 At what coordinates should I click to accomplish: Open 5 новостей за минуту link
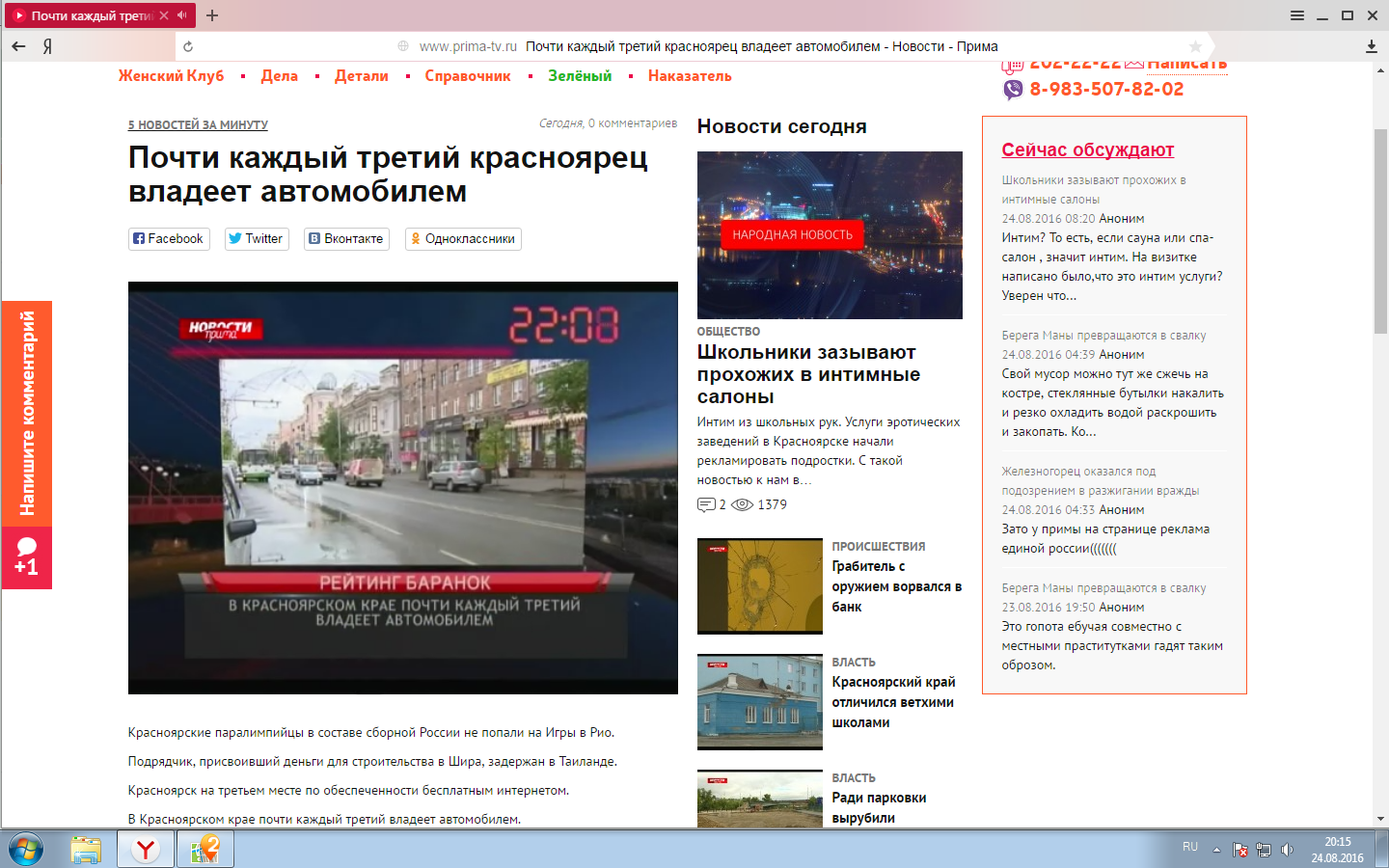[198, 125]
